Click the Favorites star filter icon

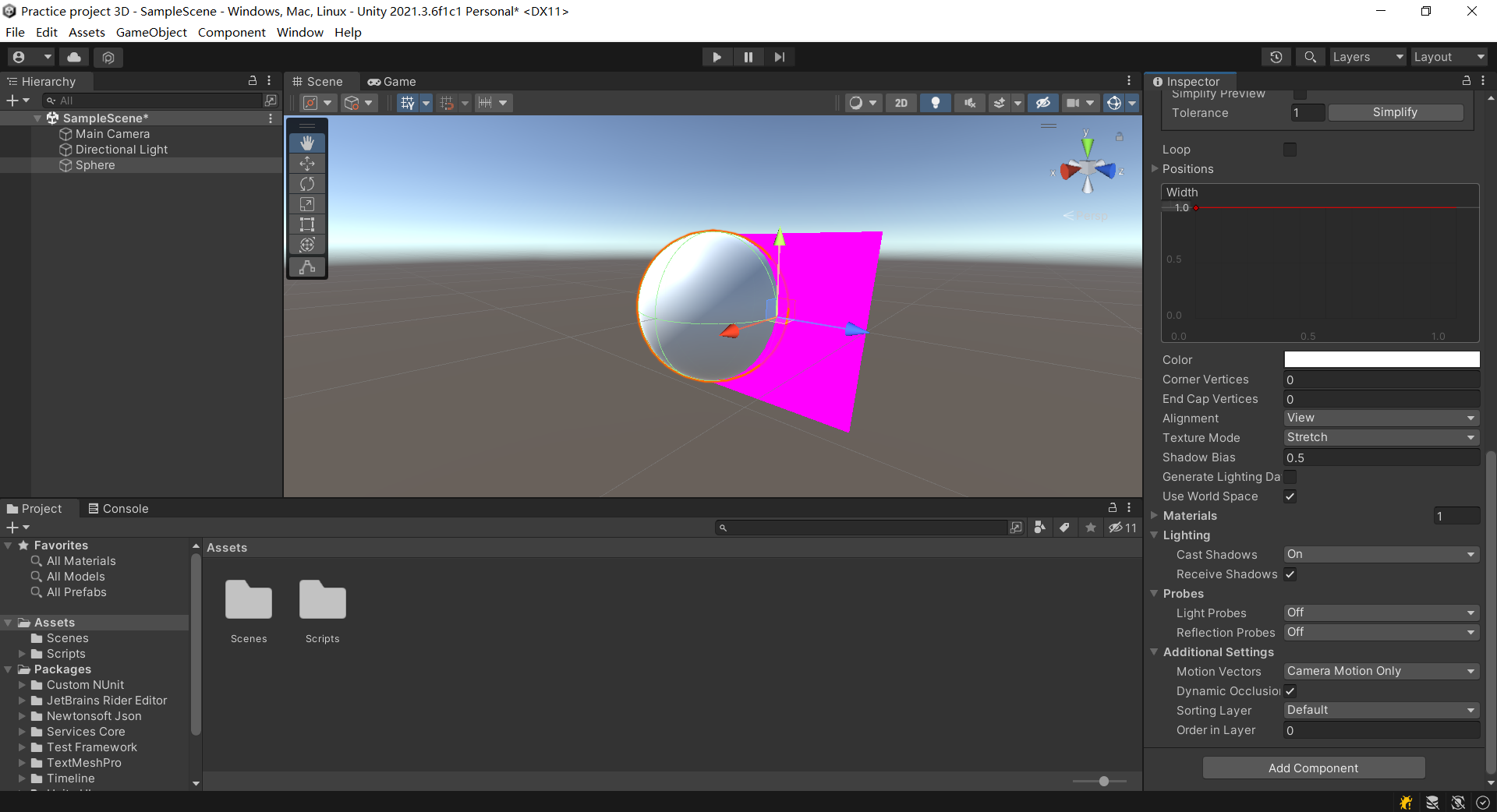tap(1091, 528)
